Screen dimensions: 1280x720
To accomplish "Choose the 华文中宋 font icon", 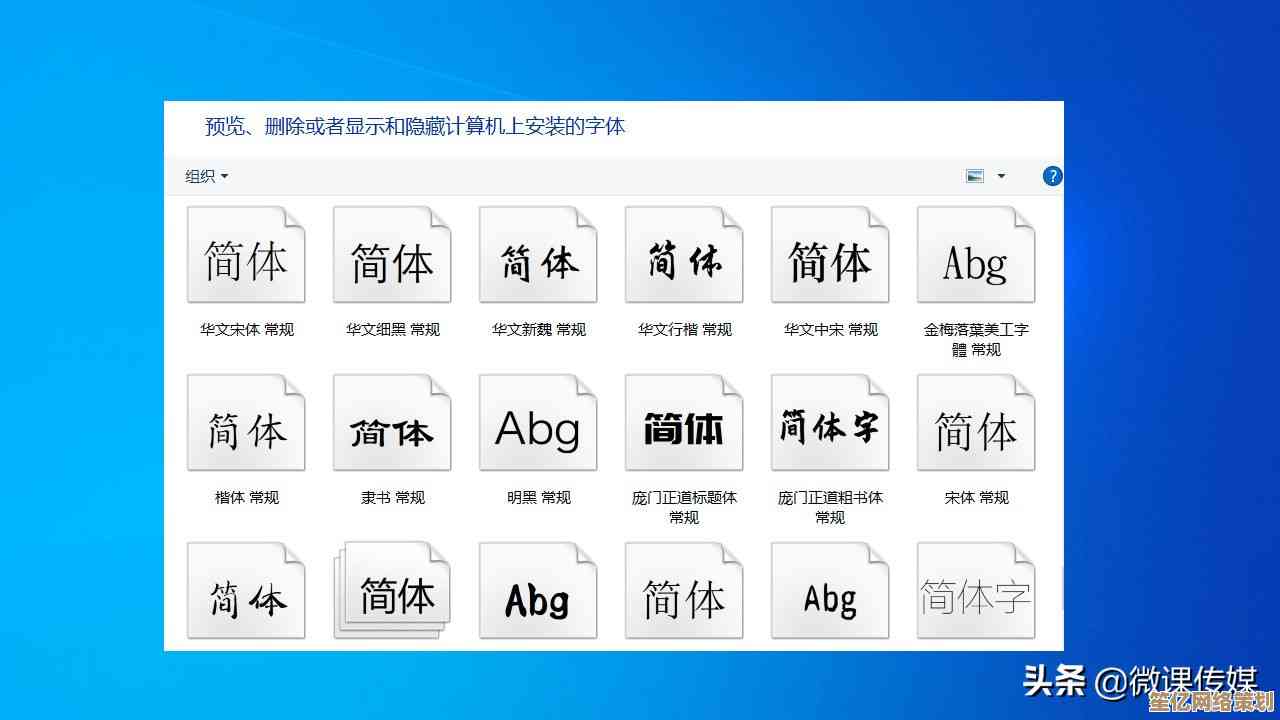I will [830, 255].
